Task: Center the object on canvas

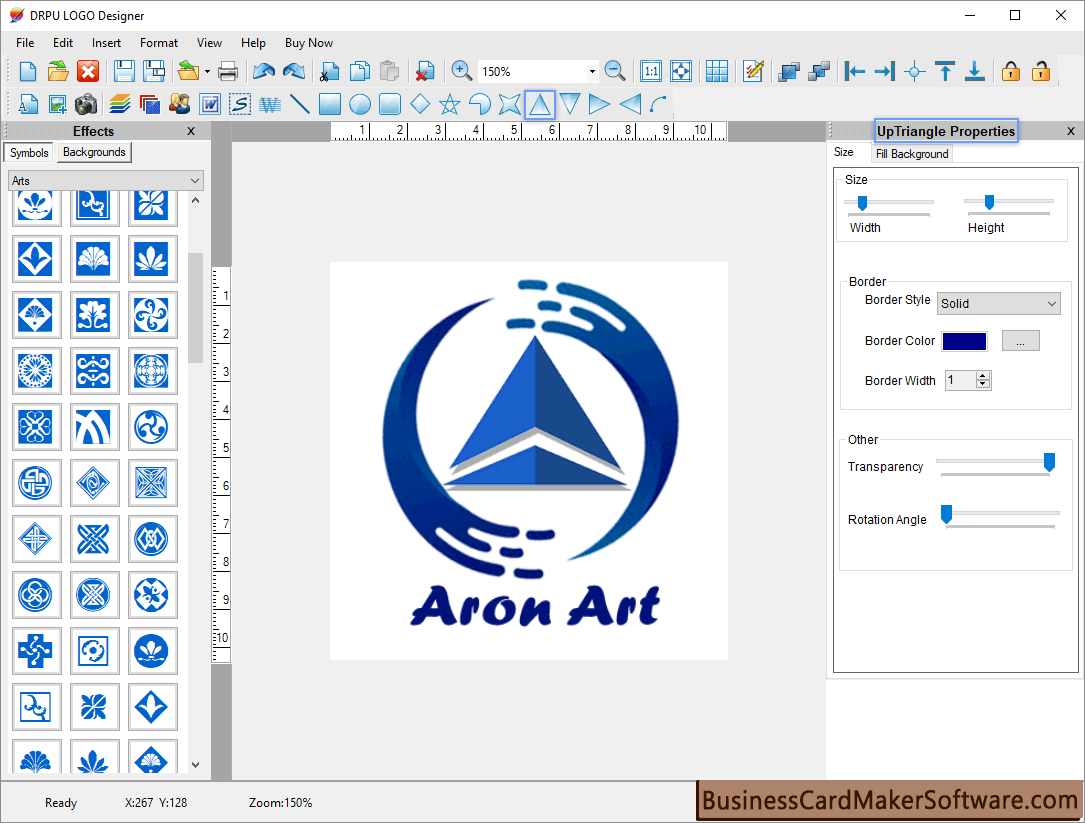Action: [x=915, y=71]
